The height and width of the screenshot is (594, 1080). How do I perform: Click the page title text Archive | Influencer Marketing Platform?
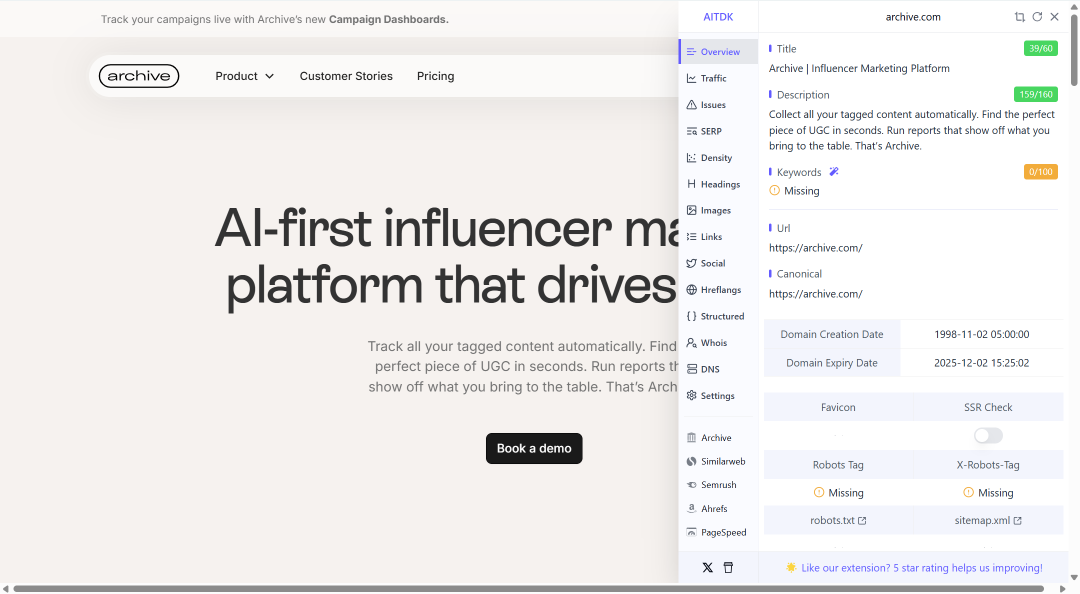pyautogui.click(x=859, y=68)
